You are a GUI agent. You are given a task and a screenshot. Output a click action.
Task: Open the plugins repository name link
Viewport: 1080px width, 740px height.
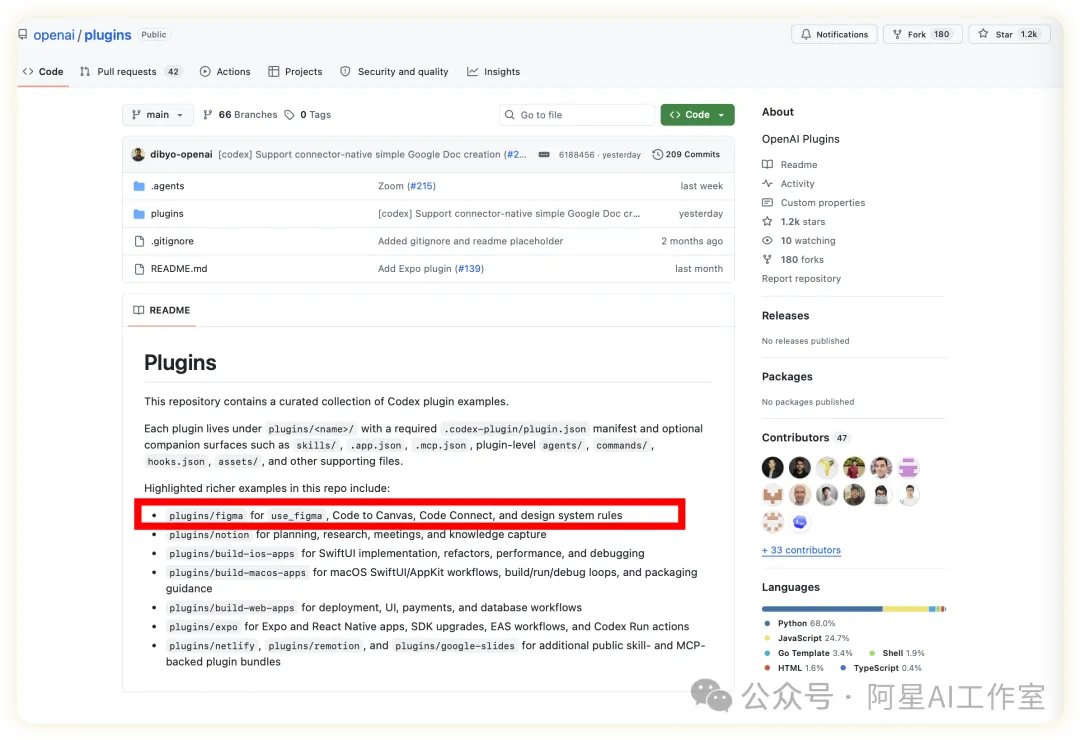click(x=107, y=35)
